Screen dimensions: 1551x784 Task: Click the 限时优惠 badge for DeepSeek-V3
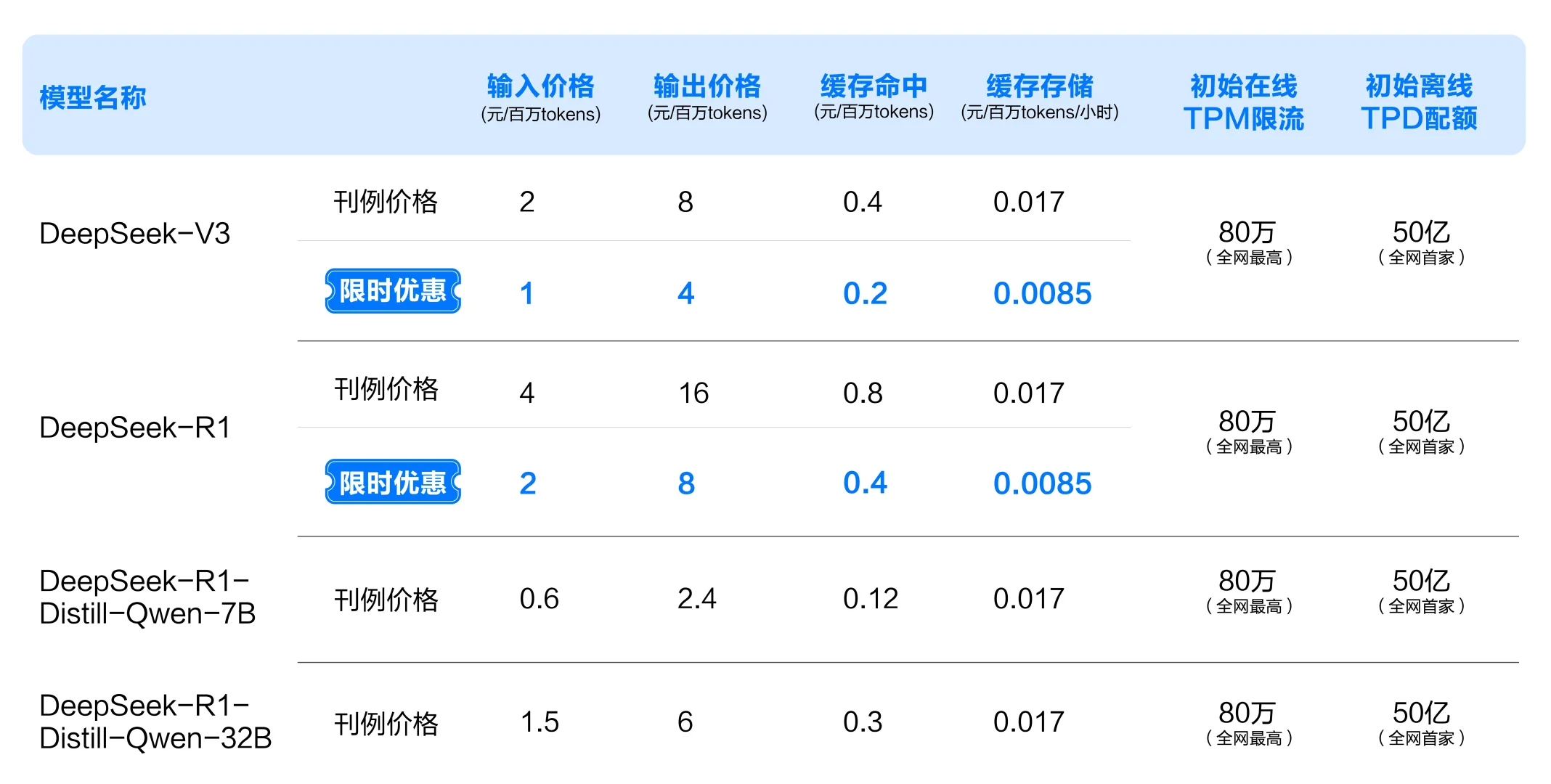pyautogui.click(x=392, y=290)
